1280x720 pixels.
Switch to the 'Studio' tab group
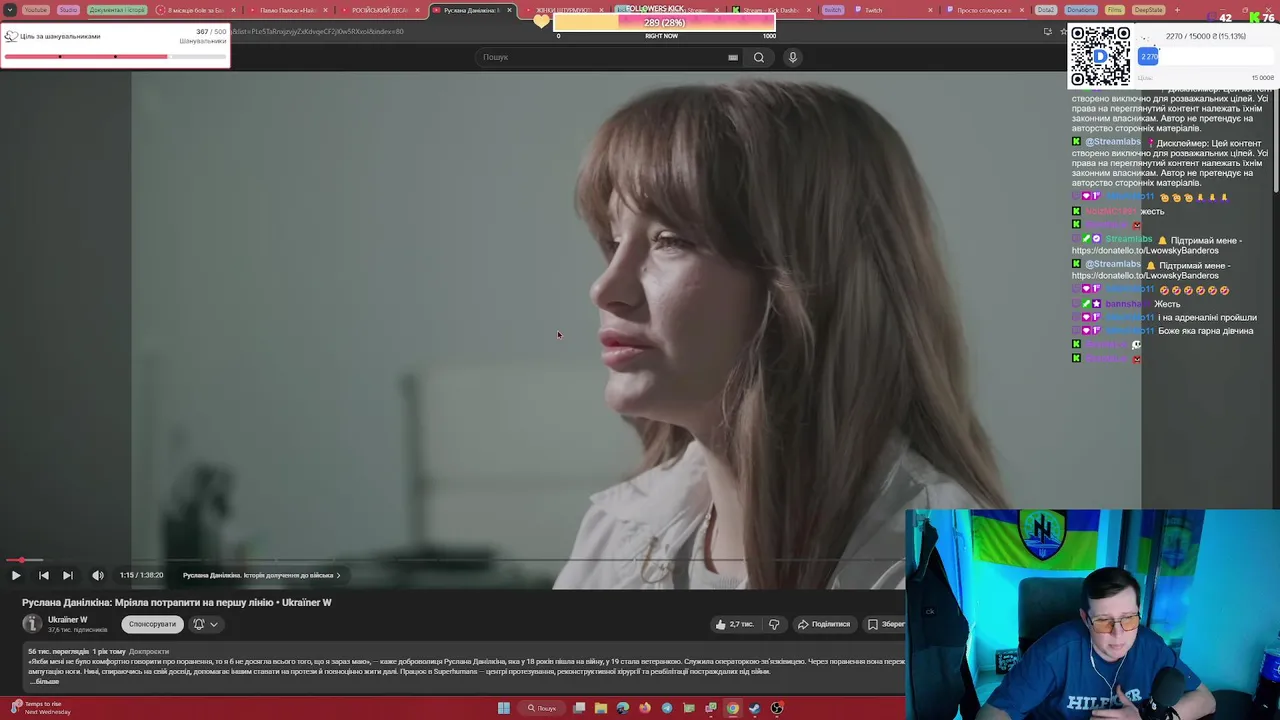pos(68,10)
